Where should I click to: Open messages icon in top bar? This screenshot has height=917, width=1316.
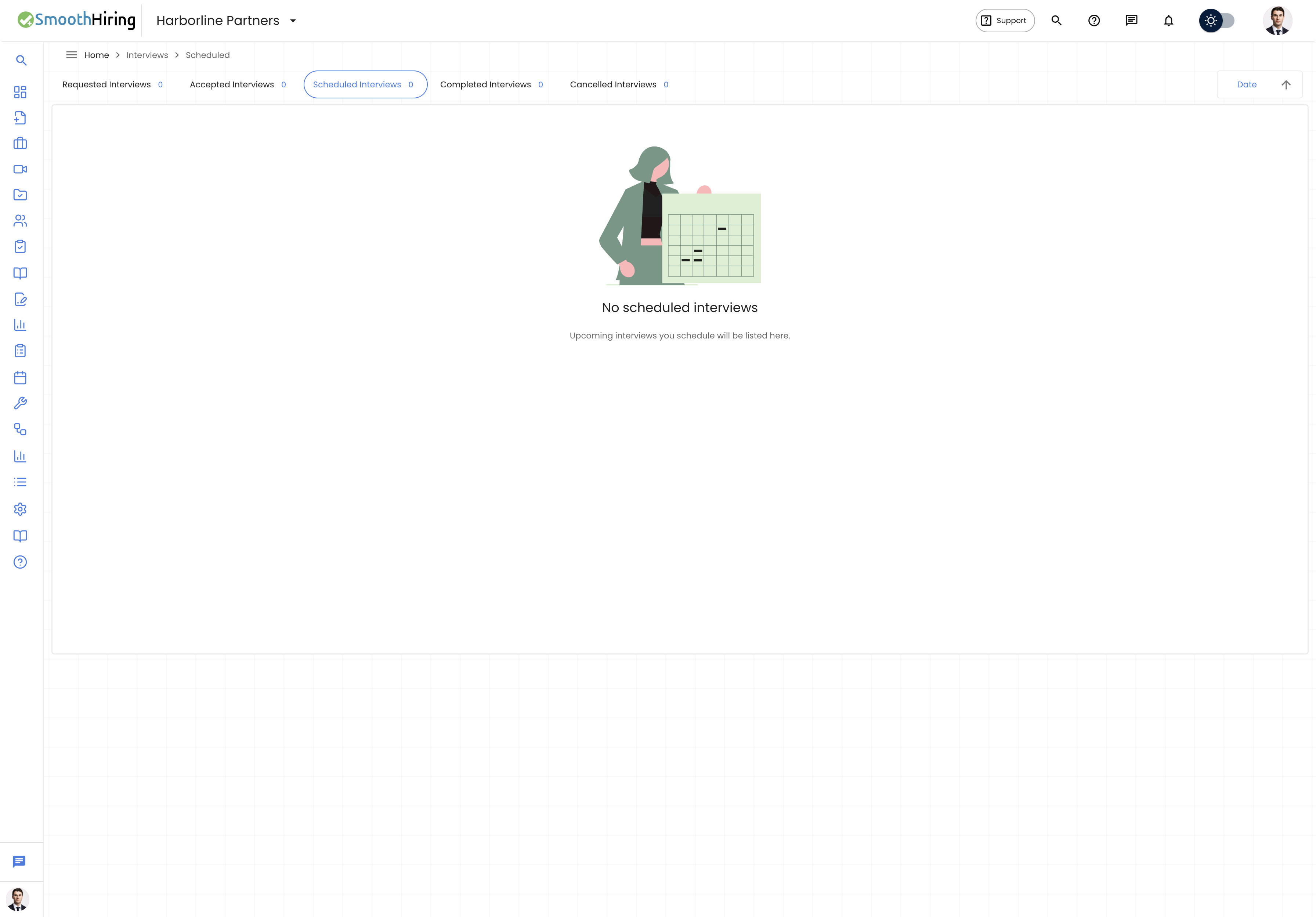(x=1131, y=21)
